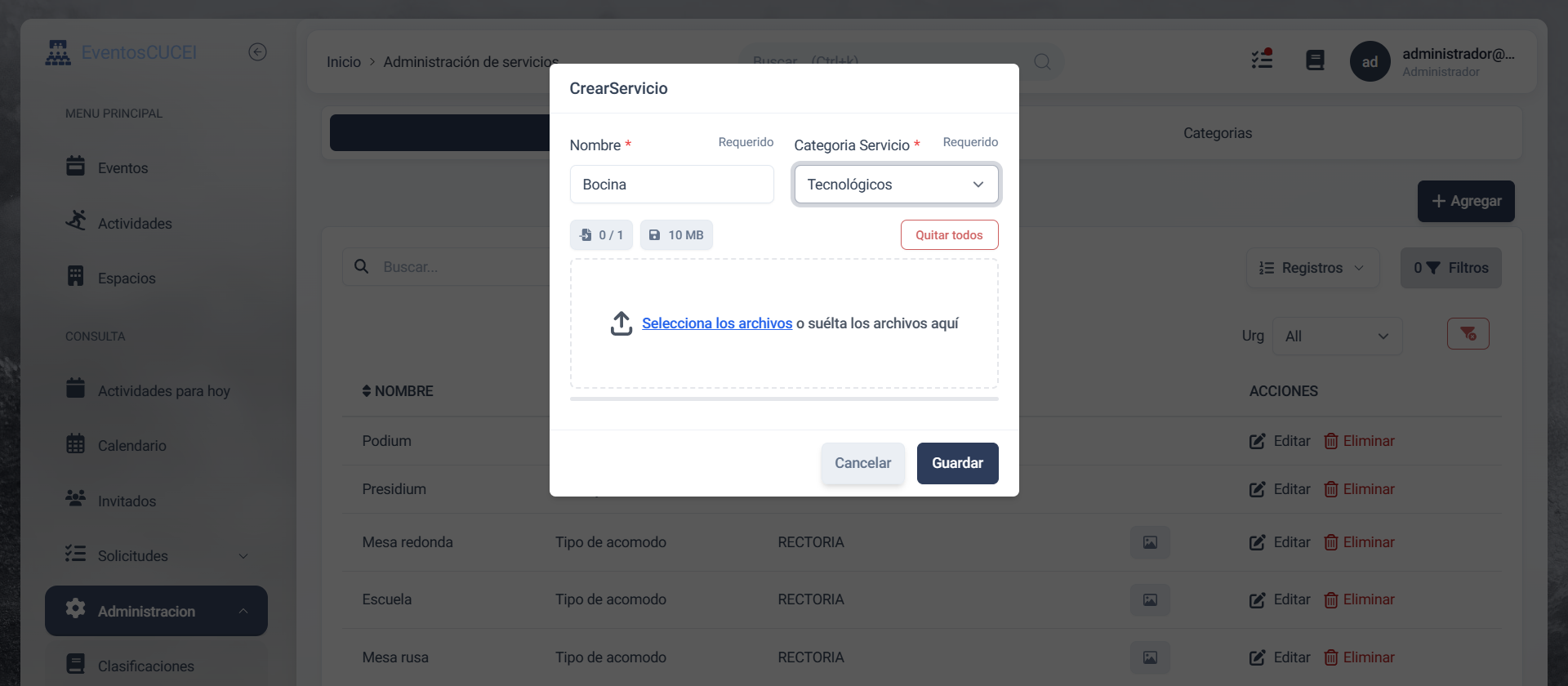
Task: Switch to the Categorias tab
Action: [1217, 133]
